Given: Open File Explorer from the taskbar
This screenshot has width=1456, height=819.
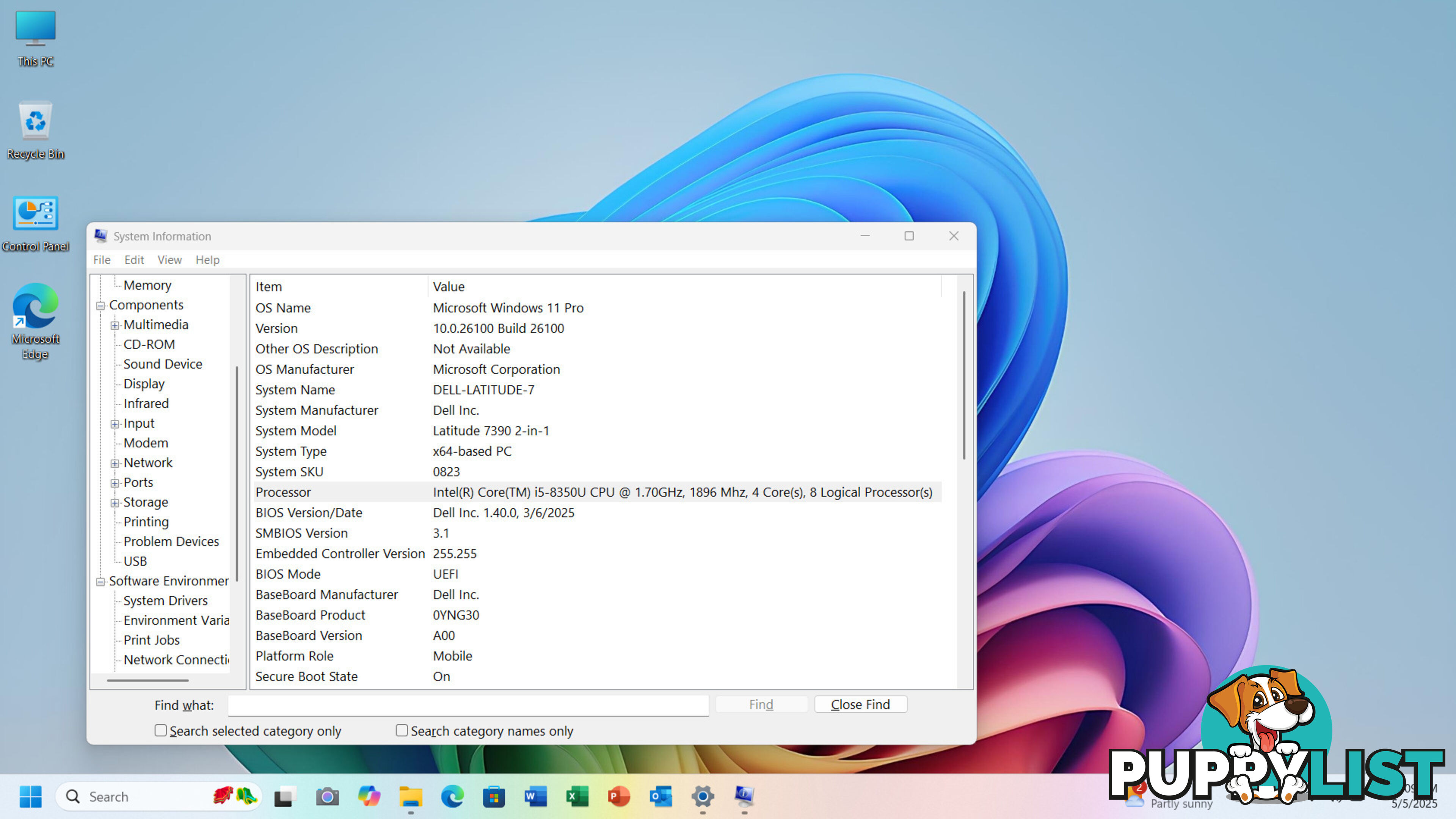Looking at the screenshot, I should [411, 796].
